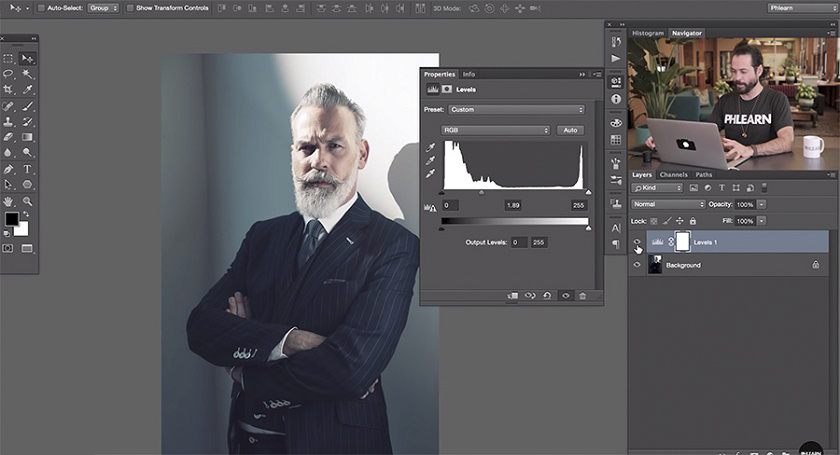Open the Preset dropdown showing Custom
This screenshot has width=840, height=455.
click(515, 109)
